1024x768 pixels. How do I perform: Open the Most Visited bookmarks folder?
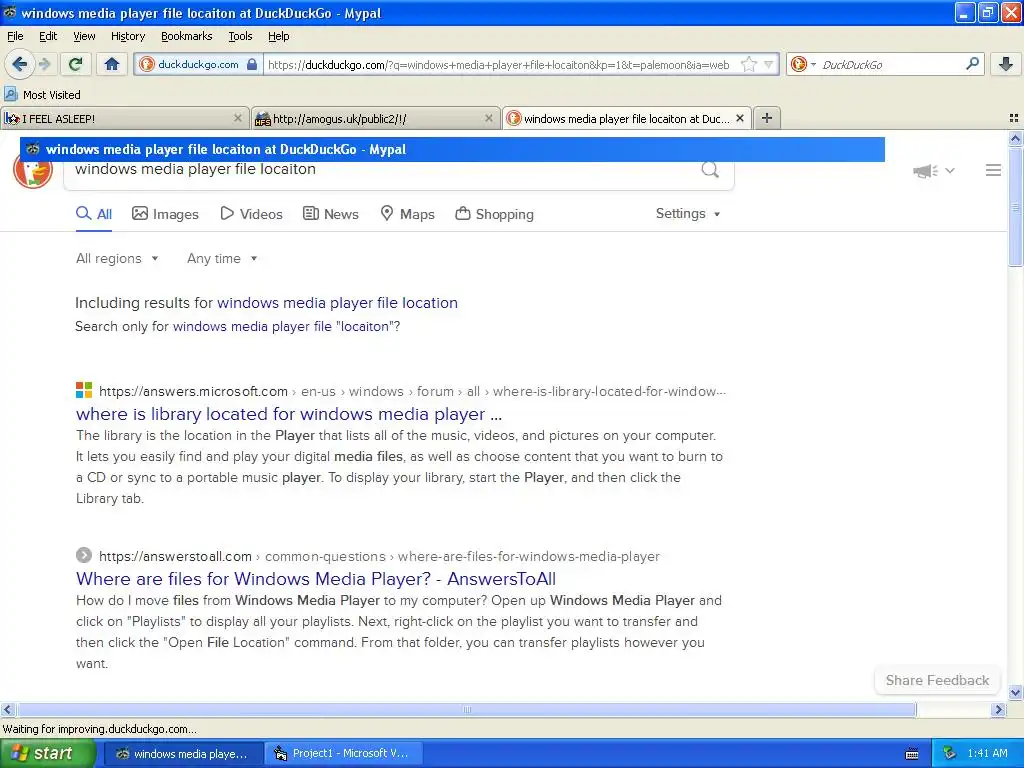coord(42,95)
